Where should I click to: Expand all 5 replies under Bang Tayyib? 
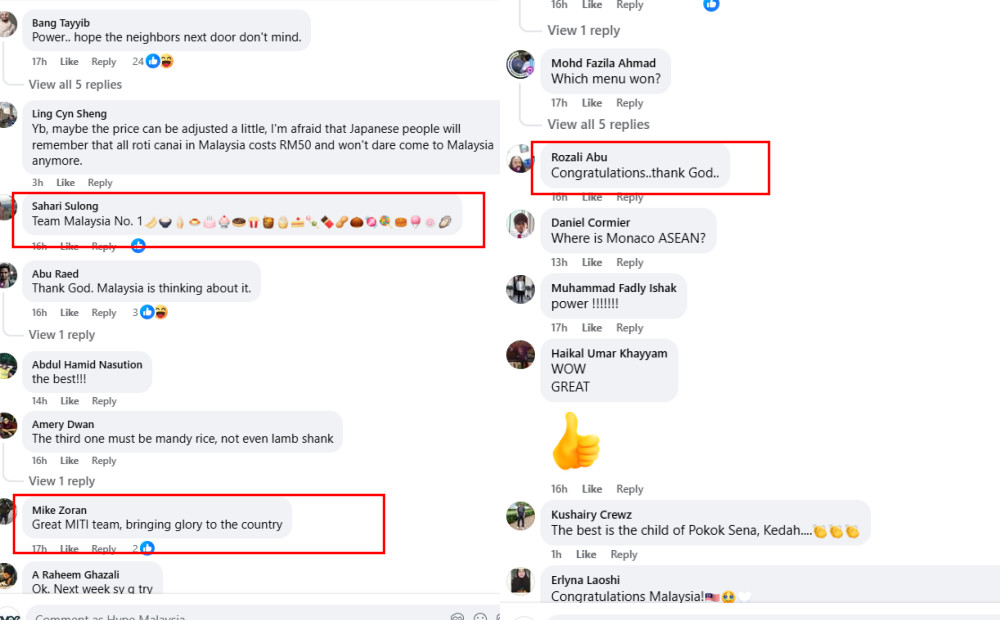click(75, 84)
